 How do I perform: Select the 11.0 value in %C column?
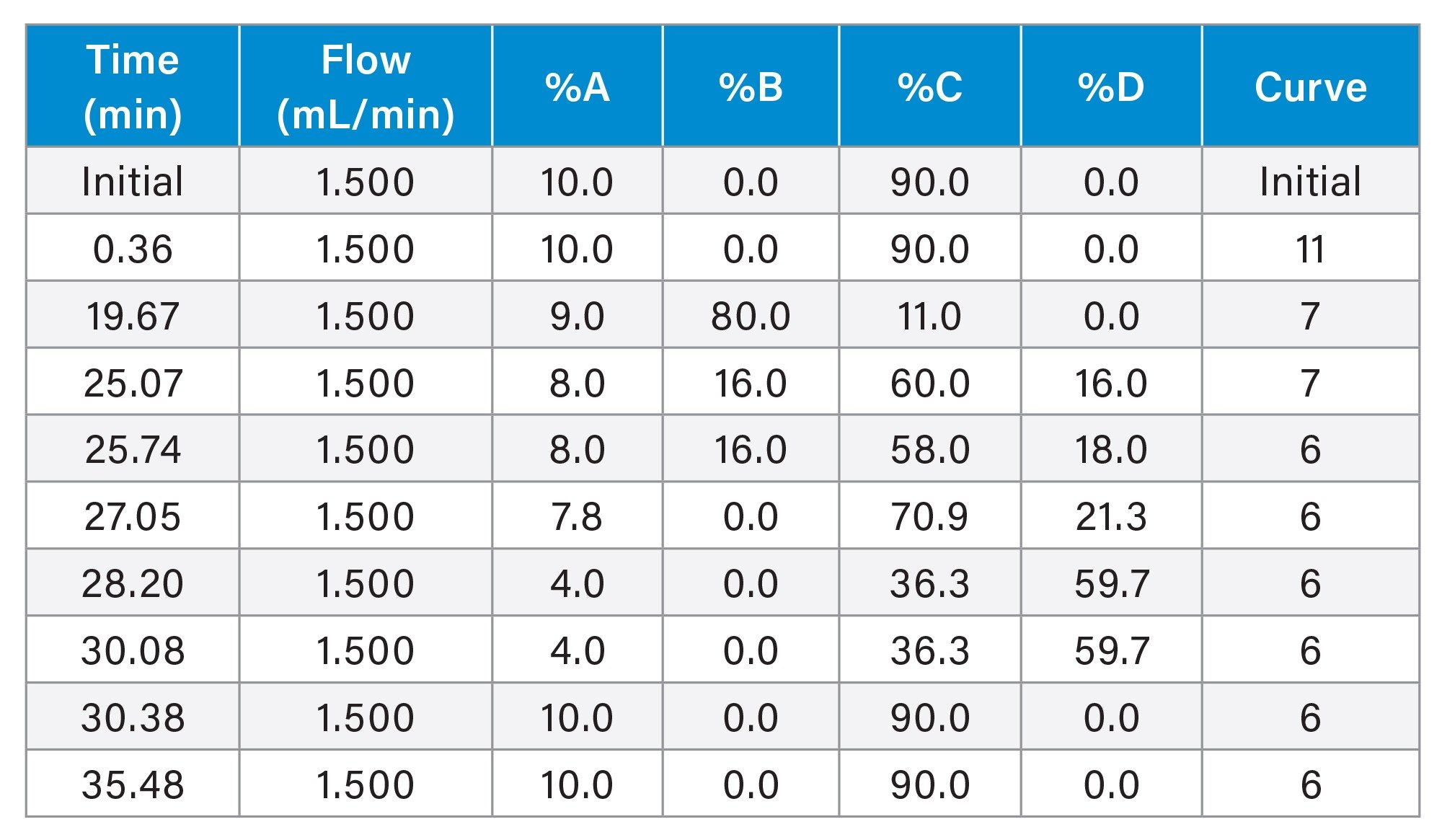(x=929, y=317)
